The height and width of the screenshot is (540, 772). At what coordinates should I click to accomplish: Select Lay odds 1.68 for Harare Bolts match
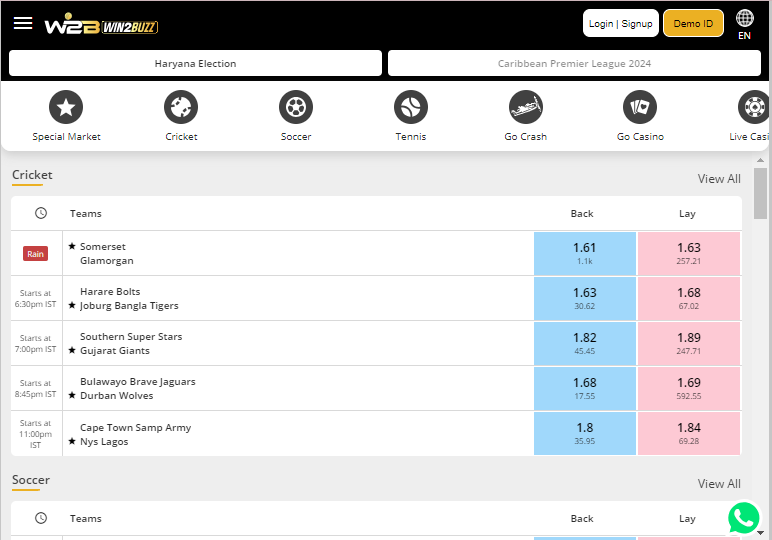click(688, 299)
